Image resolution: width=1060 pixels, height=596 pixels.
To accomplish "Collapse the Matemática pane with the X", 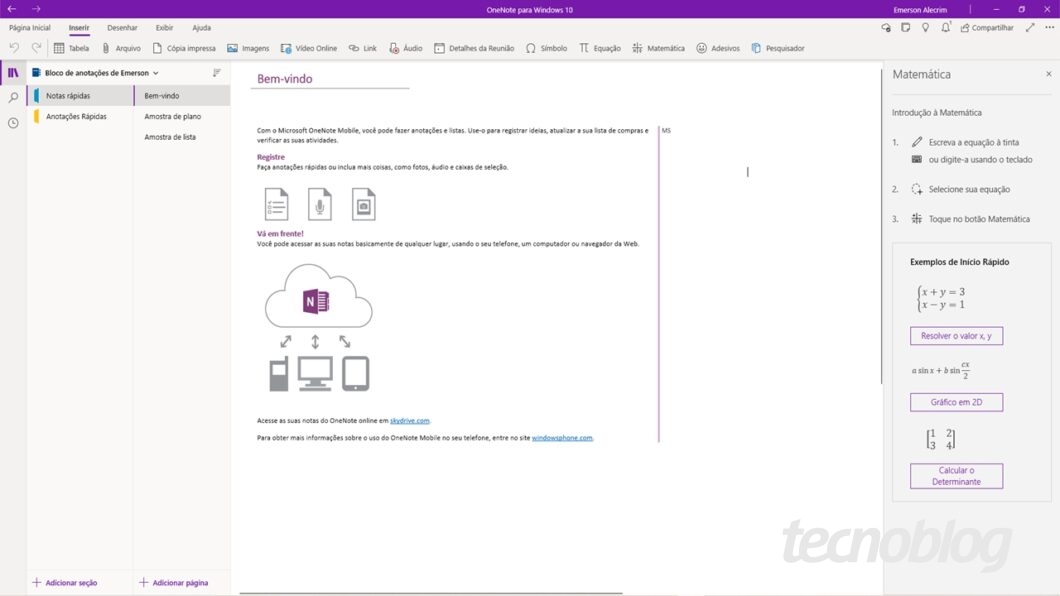I will pos(1048,73).
